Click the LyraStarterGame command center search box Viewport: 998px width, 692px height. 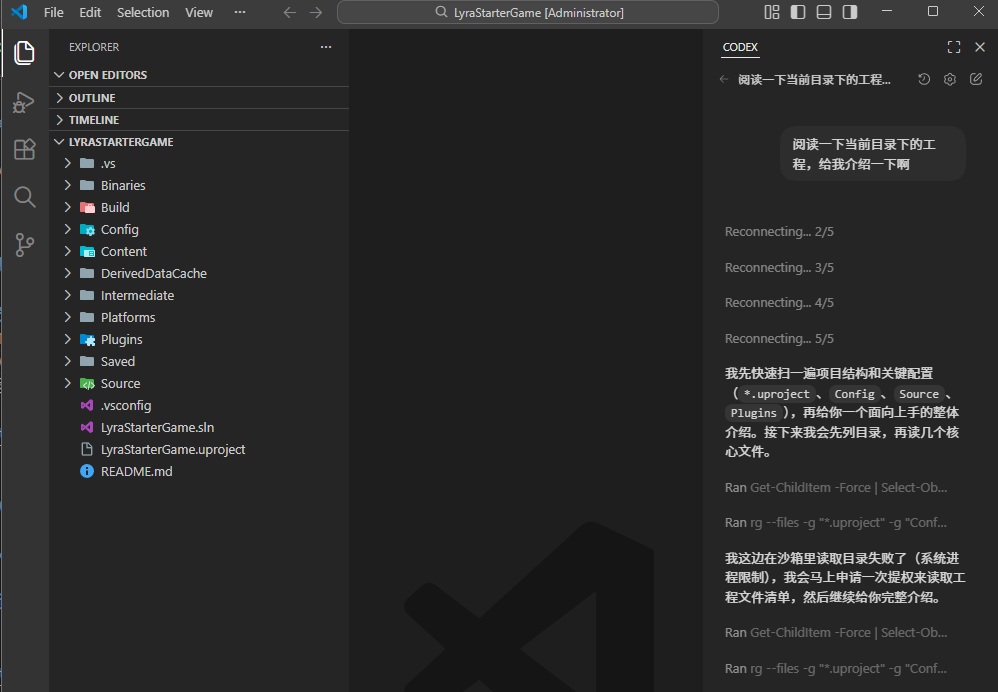(x=528, y=12)
